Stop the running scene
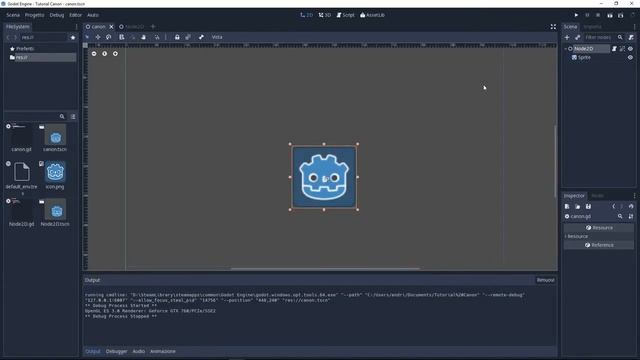 598,15
